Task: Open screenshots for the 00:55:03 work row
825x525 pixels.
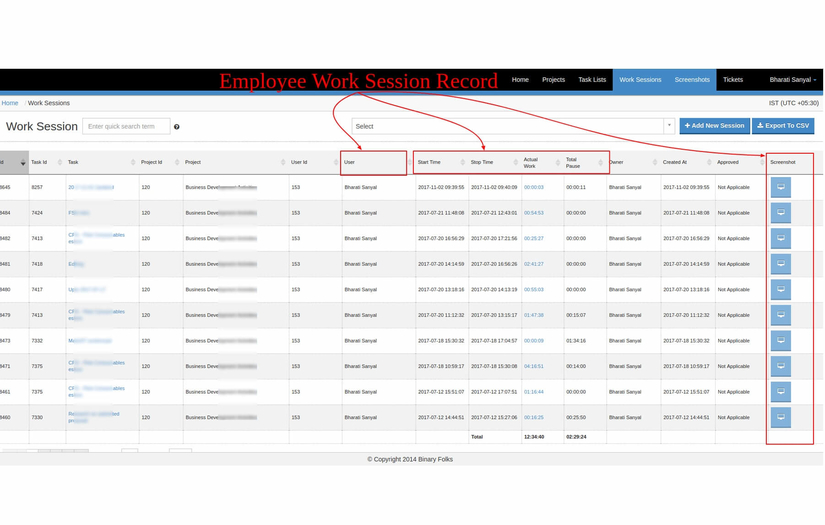Action: 780,289
